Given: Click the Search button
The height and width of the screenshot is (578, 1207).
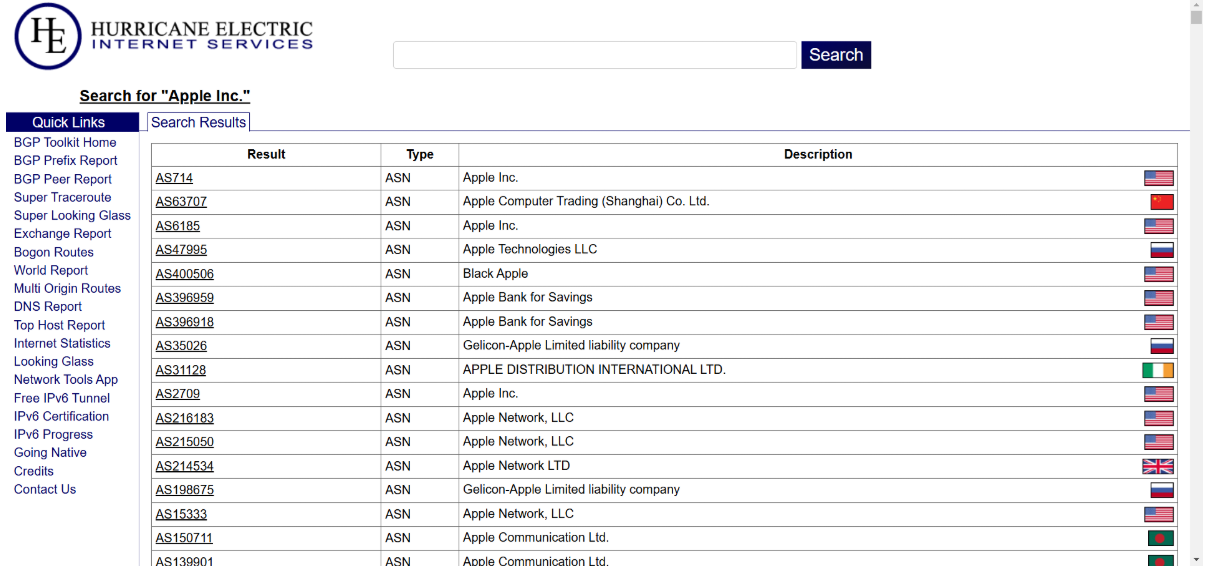Looking at the screenshot, I should coord(836,55).
